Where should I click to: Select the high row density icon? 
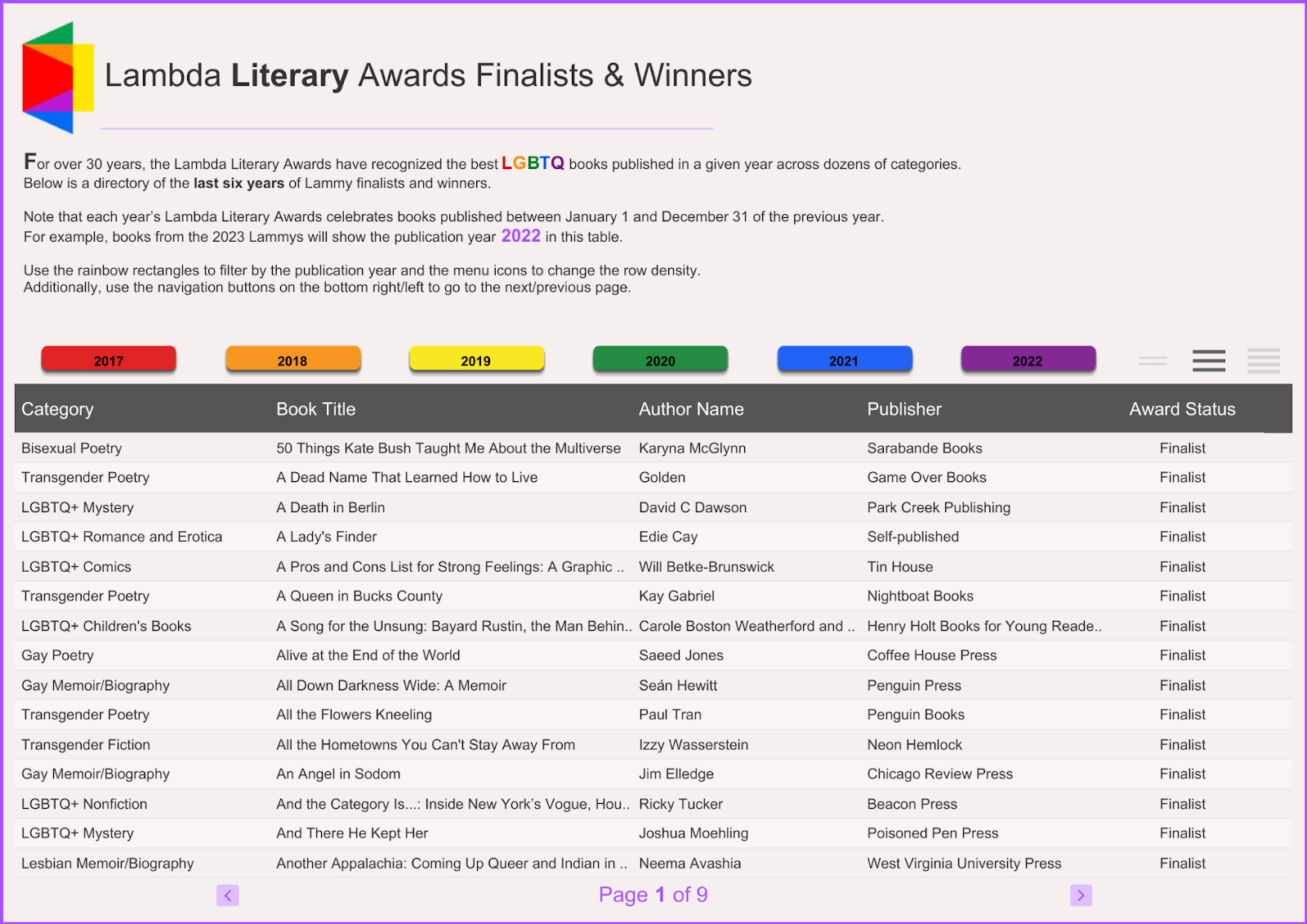[1263, 360]
